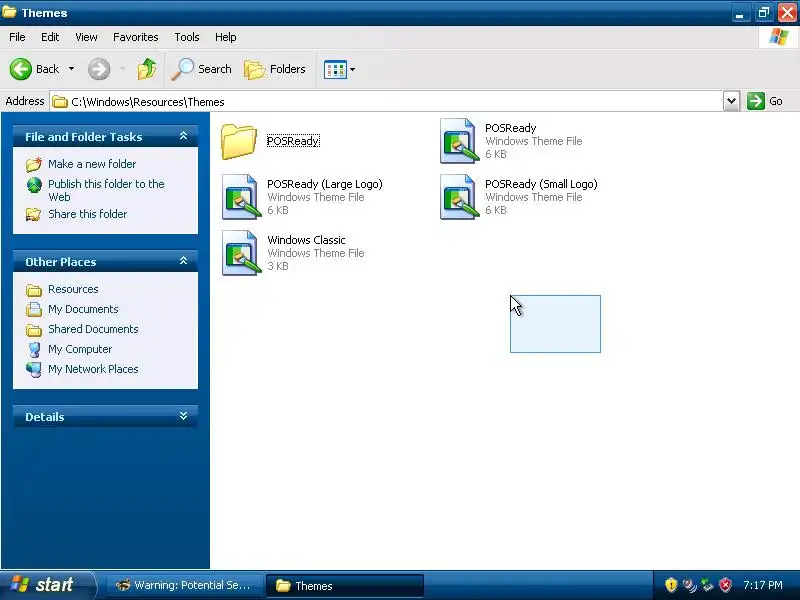Click inside the Address bar path field

(386, 102)
